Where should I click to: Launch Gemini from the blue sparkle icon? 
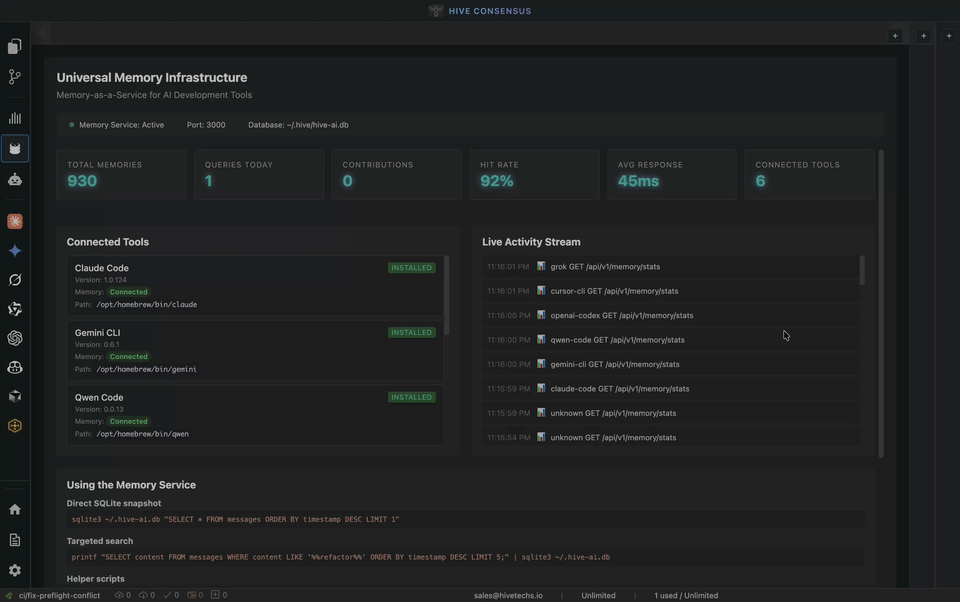(x=15, y=251)
